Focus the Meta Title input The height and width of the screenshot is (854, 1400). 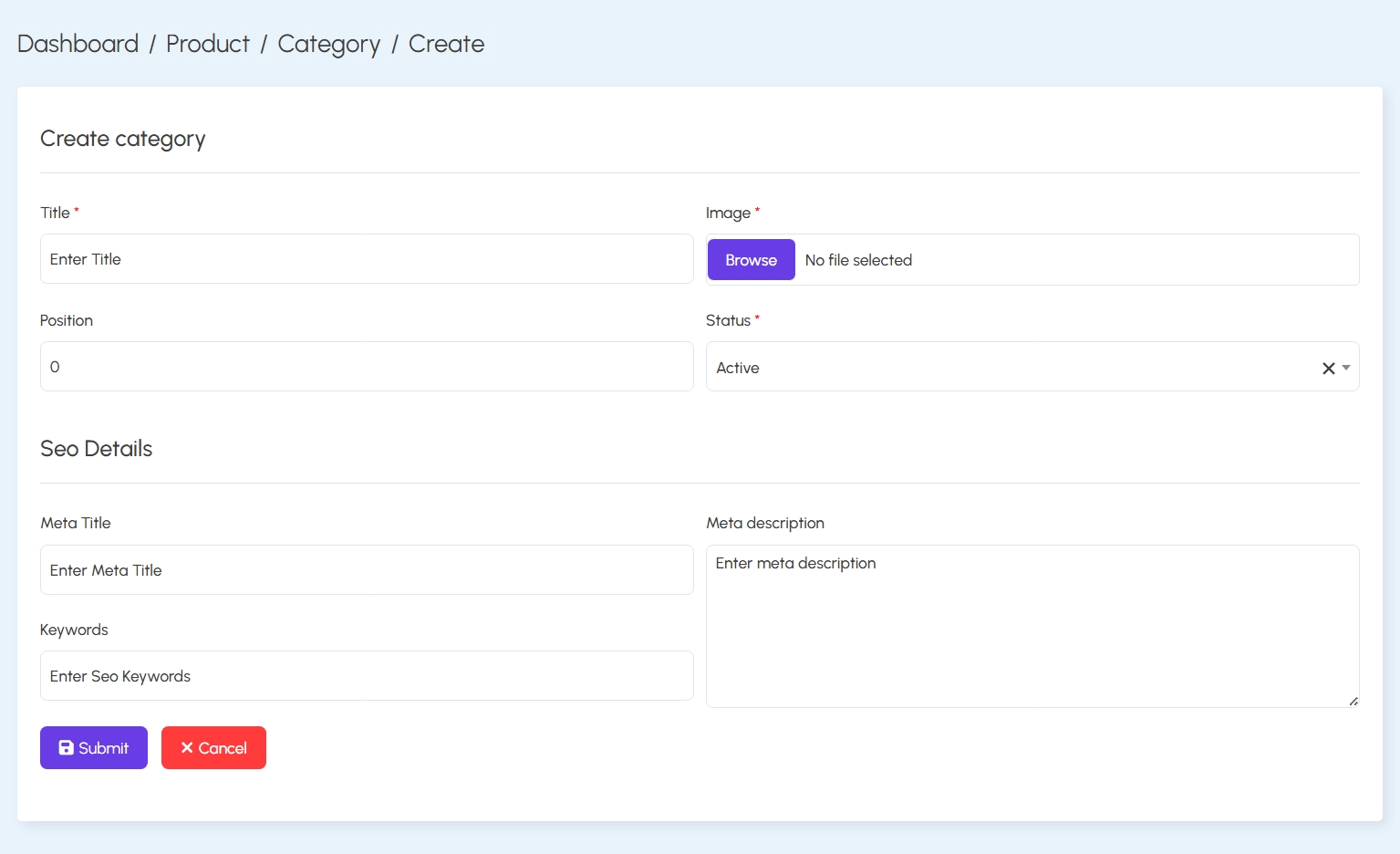[x=367, y=570]
